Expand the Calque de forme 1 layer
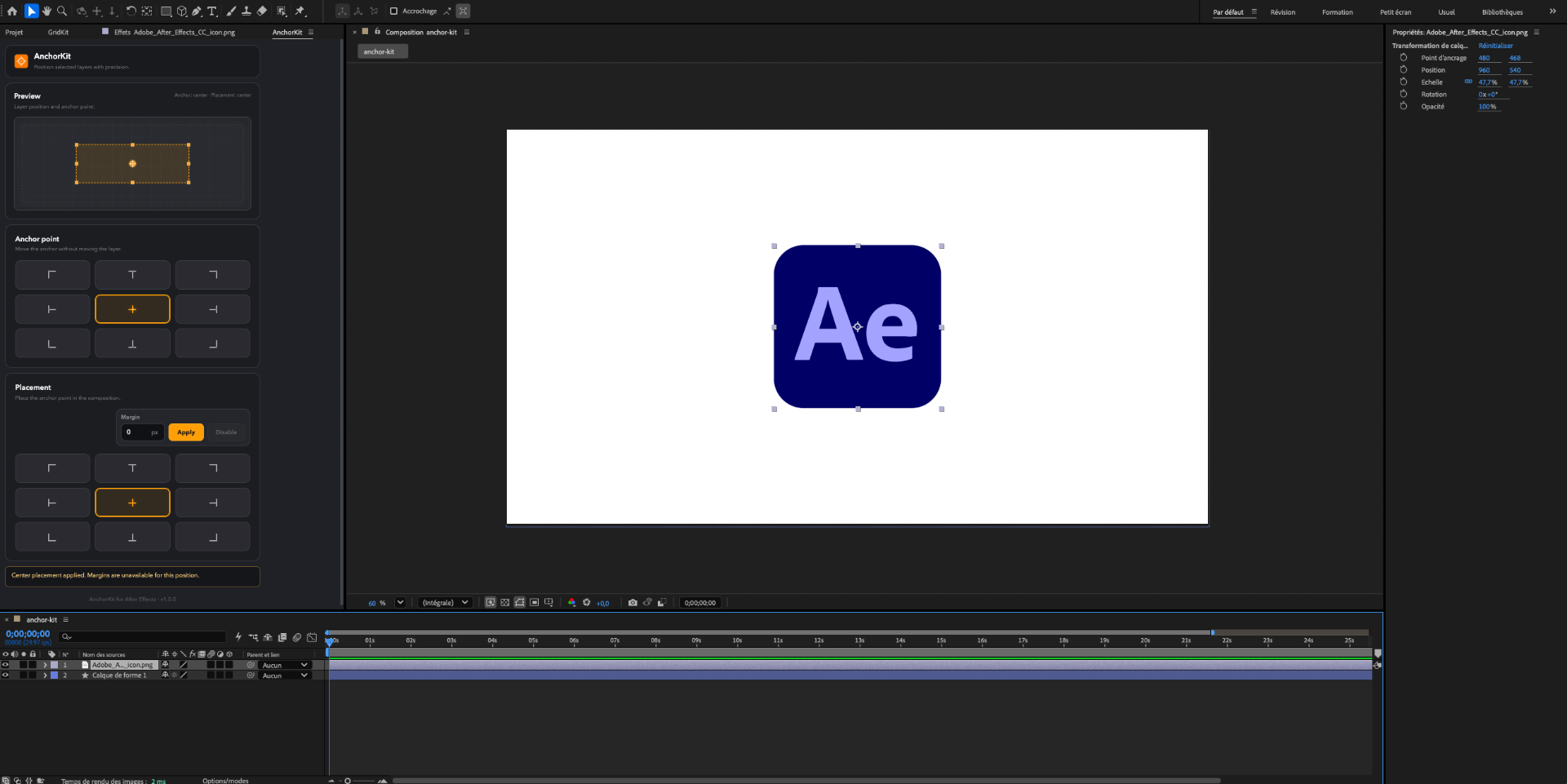1567x784 pixels. click(x=45, y=675)
